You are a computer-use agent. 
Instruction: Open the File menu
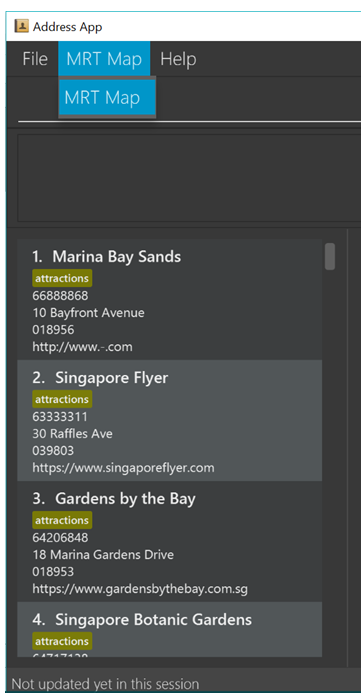(35, 59)
